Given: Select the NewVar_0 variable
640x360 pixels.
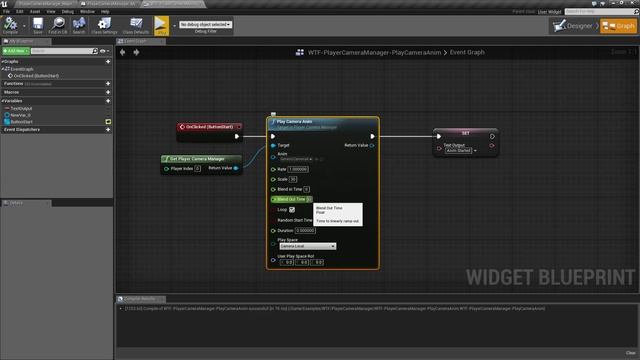Looking at the screenshot, I should pos(20,115).
